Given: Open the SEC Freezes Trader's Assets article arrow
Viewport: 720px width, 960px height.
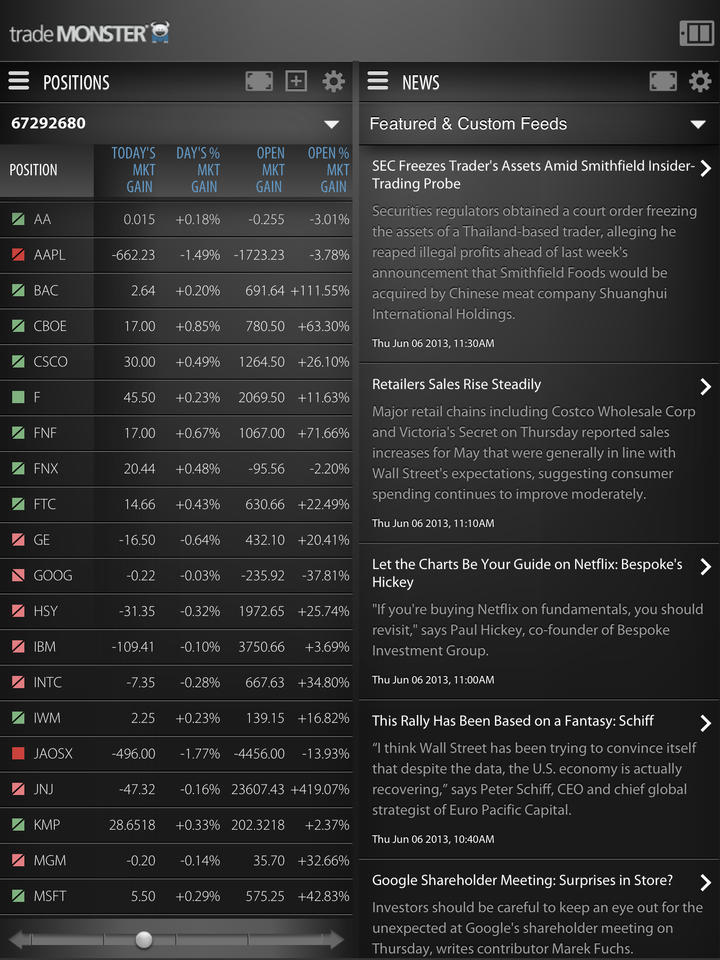Looking at the screenshot, I should point(706,168).
